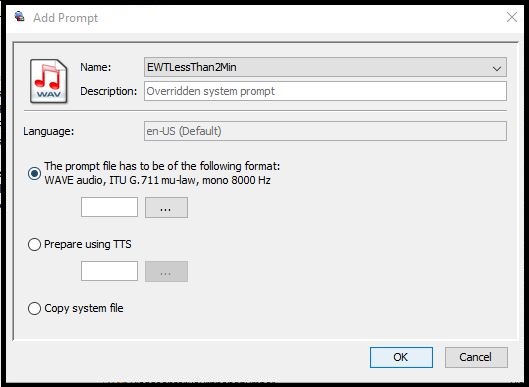Click the 'Language:' label
Viewport: 529px width, 387px height.
49,131
